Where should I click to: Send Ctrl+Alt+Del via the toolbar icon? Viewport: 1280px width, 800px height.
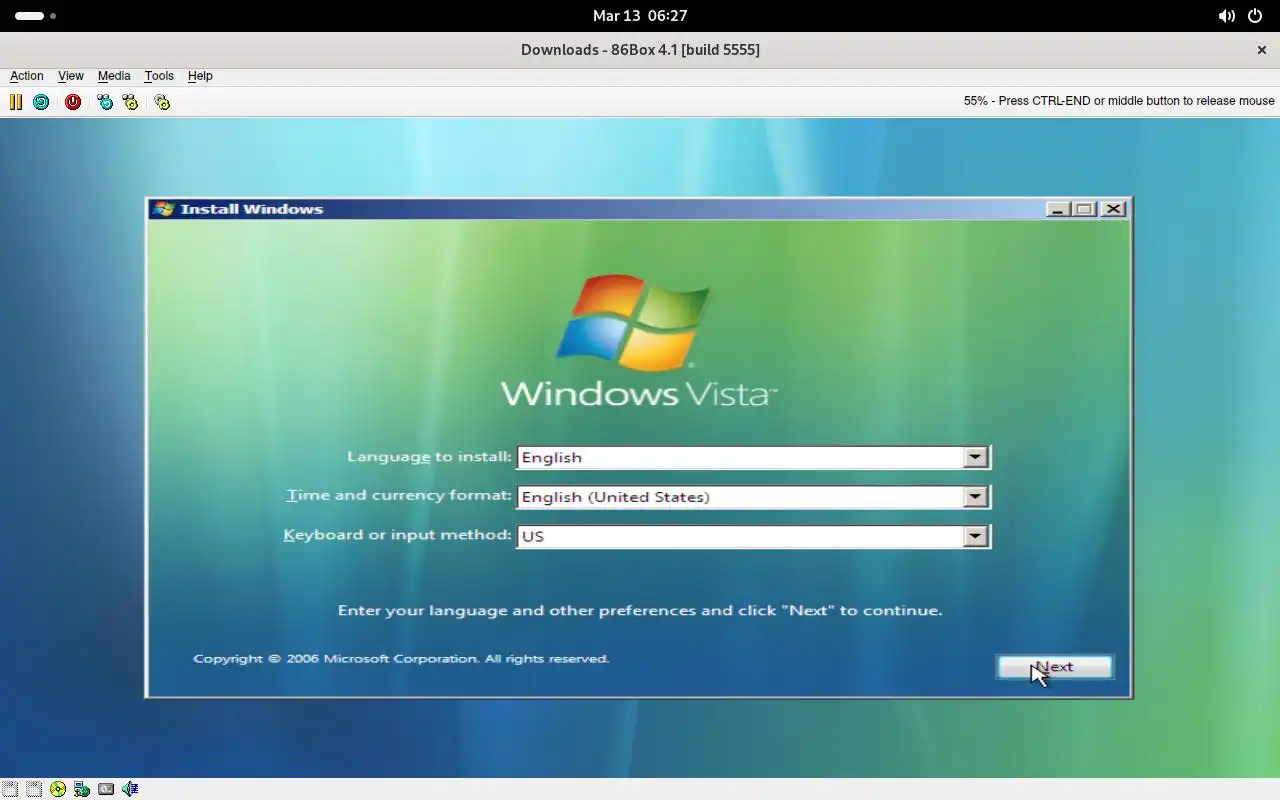(105, 102)
